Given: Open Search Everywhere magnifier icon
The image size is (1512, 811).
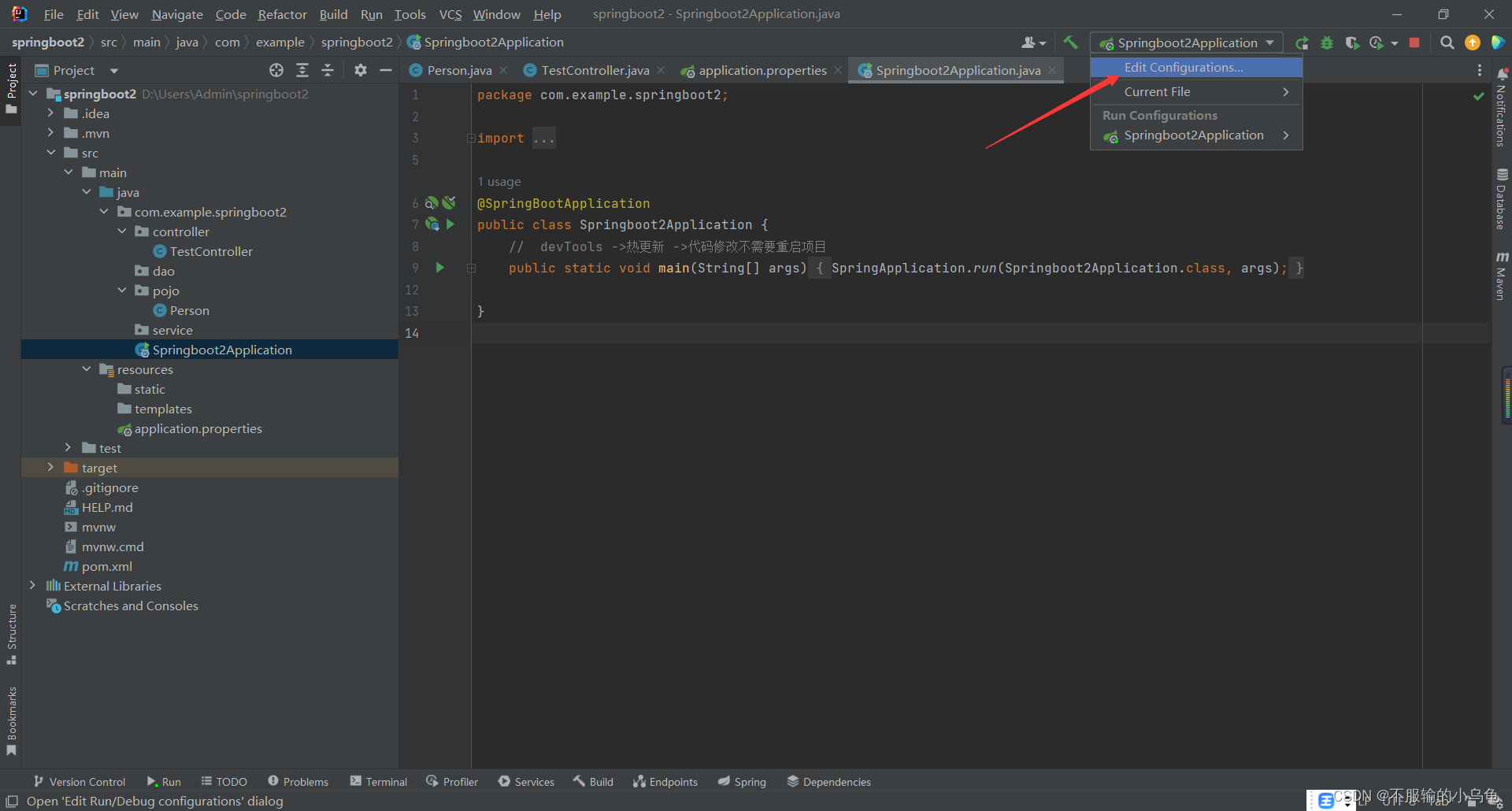Looking at the screenshot, I should click(x=1447, y=43).
